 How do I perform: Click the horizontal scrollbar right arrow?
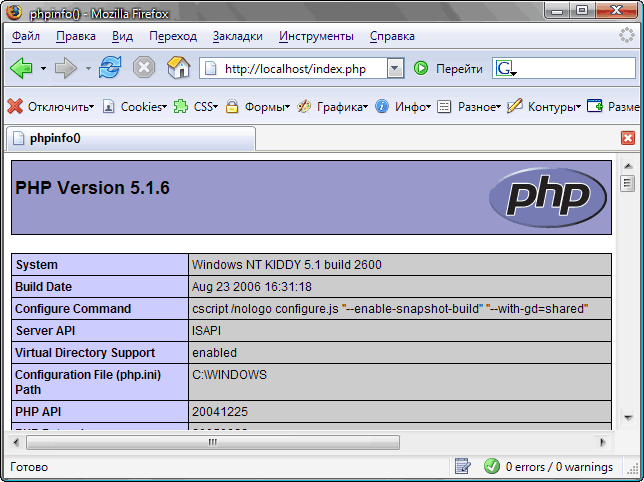pyautogui.click(x=603, y=442)
